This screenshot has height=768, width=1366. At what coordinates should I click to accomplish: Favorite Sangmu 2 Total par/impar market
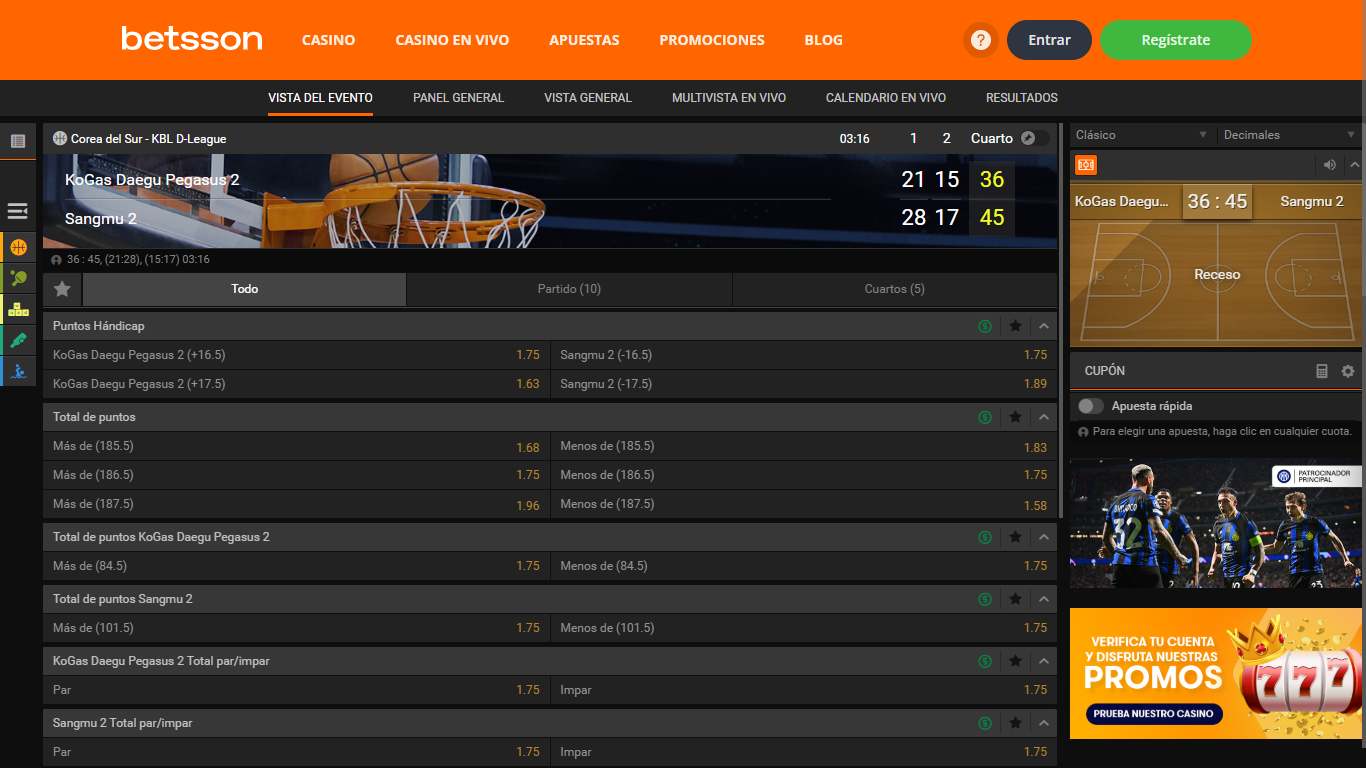tap(1015, 723)
